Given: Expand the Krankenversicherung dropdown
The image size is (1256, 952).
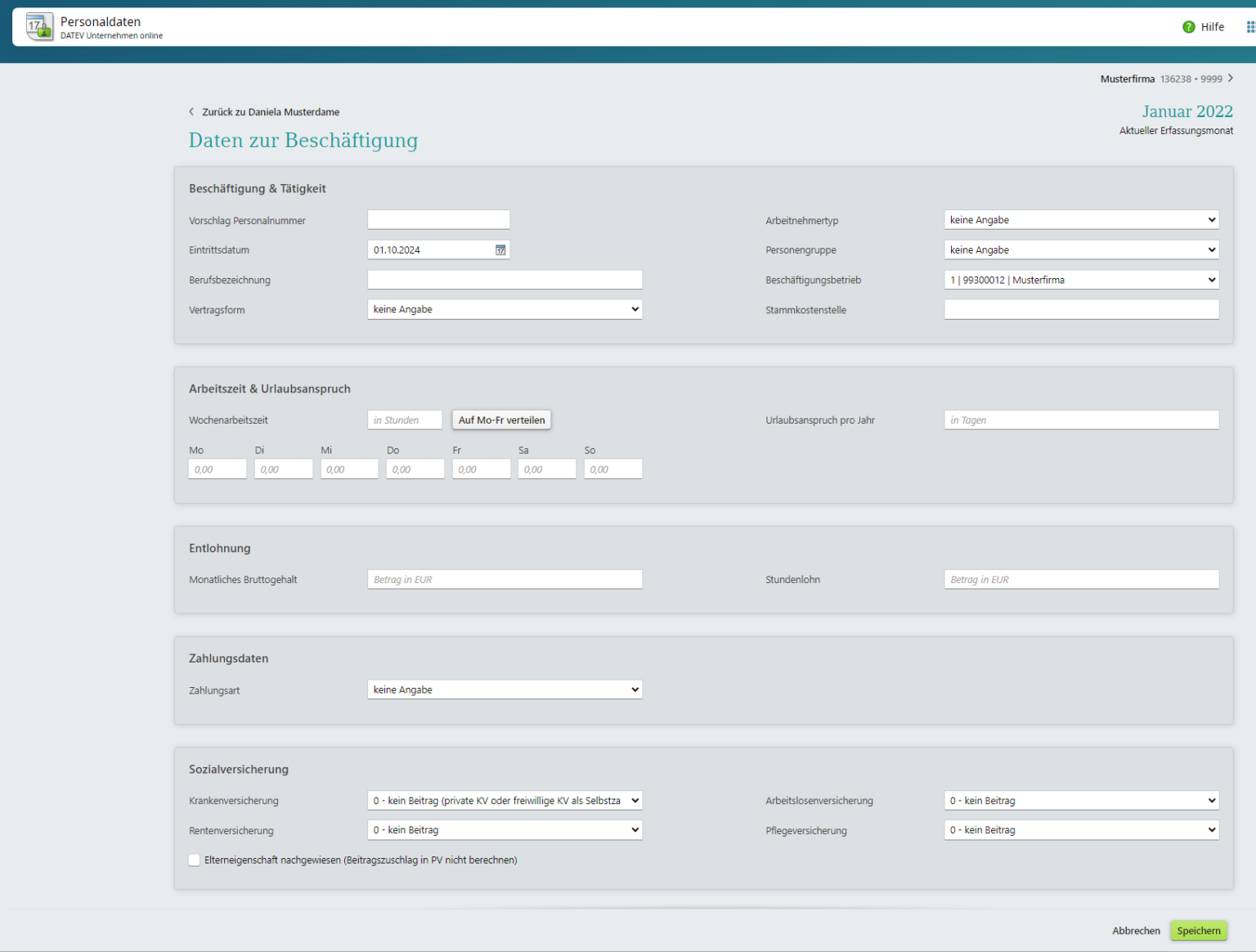Looking at the screenshot, I should coord(505,801).
